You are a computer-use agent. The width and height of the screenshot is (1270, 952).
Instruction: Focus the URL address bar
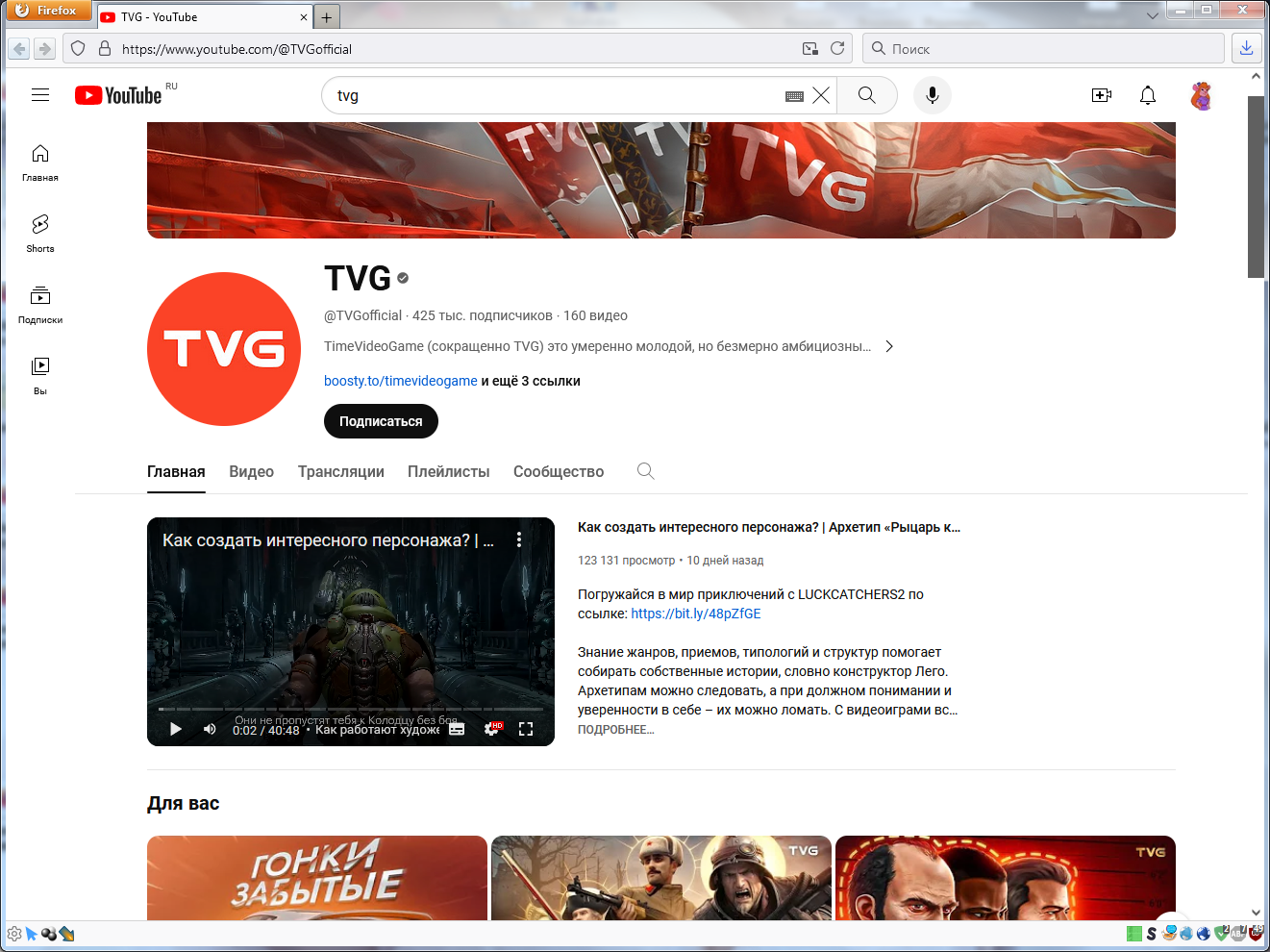(x=457, y=48)
